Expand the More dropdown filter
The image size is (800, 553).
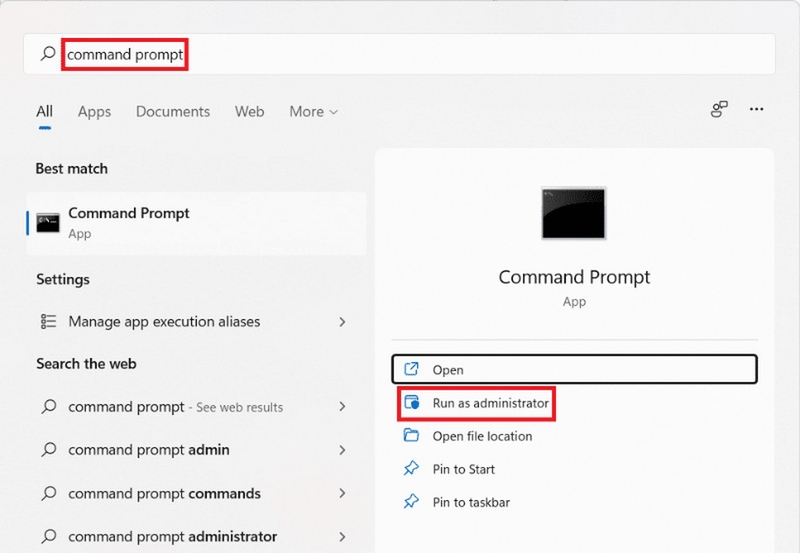coord(313,111)
